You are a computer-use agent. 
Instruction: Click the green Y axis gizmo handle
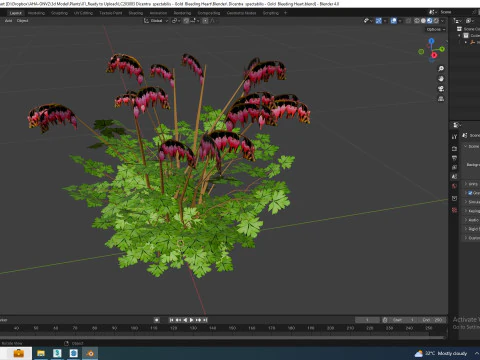(x=442, y=49)
